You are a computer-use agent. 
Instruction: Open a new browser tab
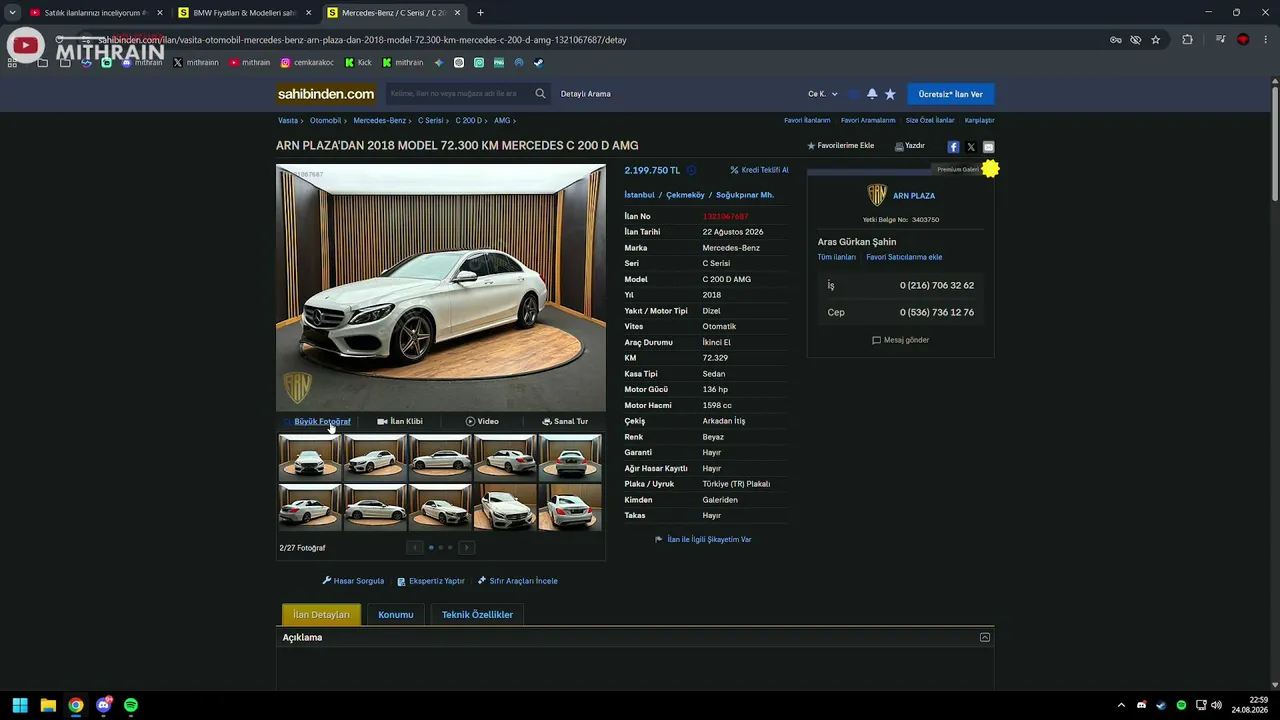(480, 13)
